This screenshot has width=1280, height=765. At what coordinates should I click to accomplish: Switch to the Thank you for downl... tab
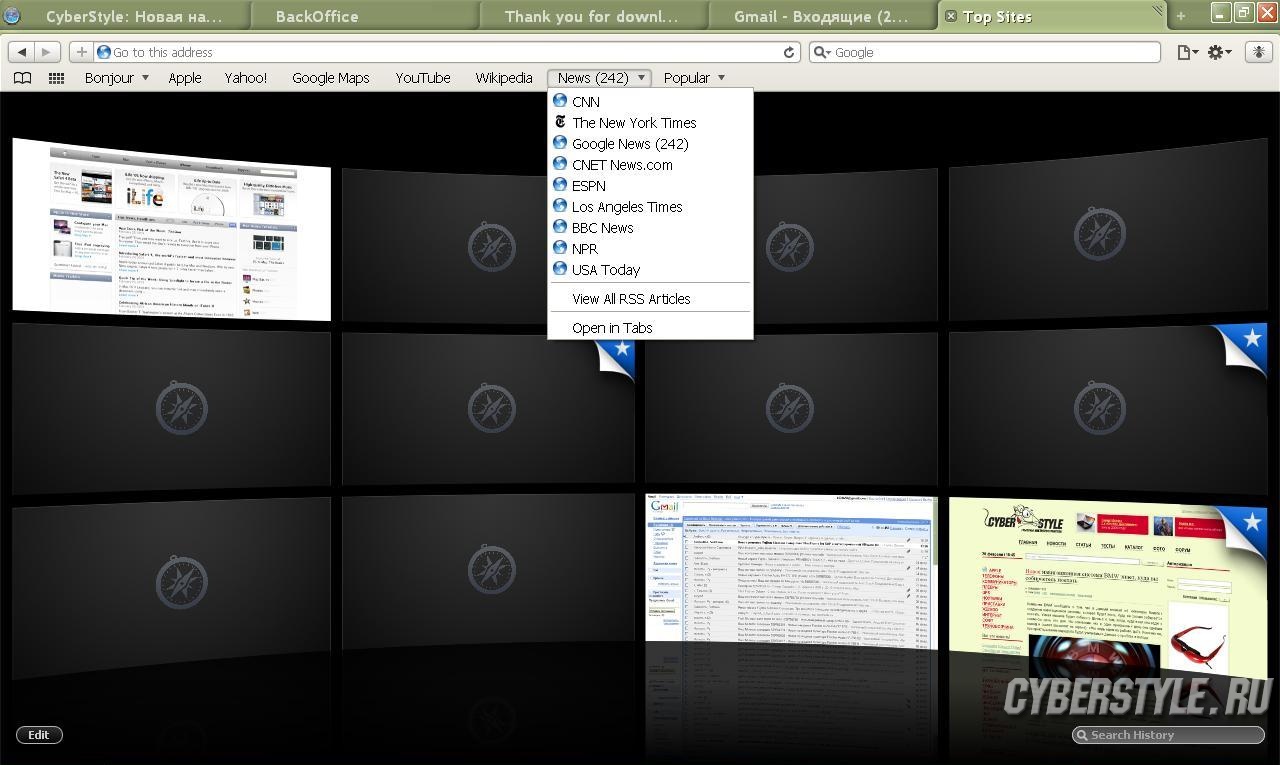(593, 16)
